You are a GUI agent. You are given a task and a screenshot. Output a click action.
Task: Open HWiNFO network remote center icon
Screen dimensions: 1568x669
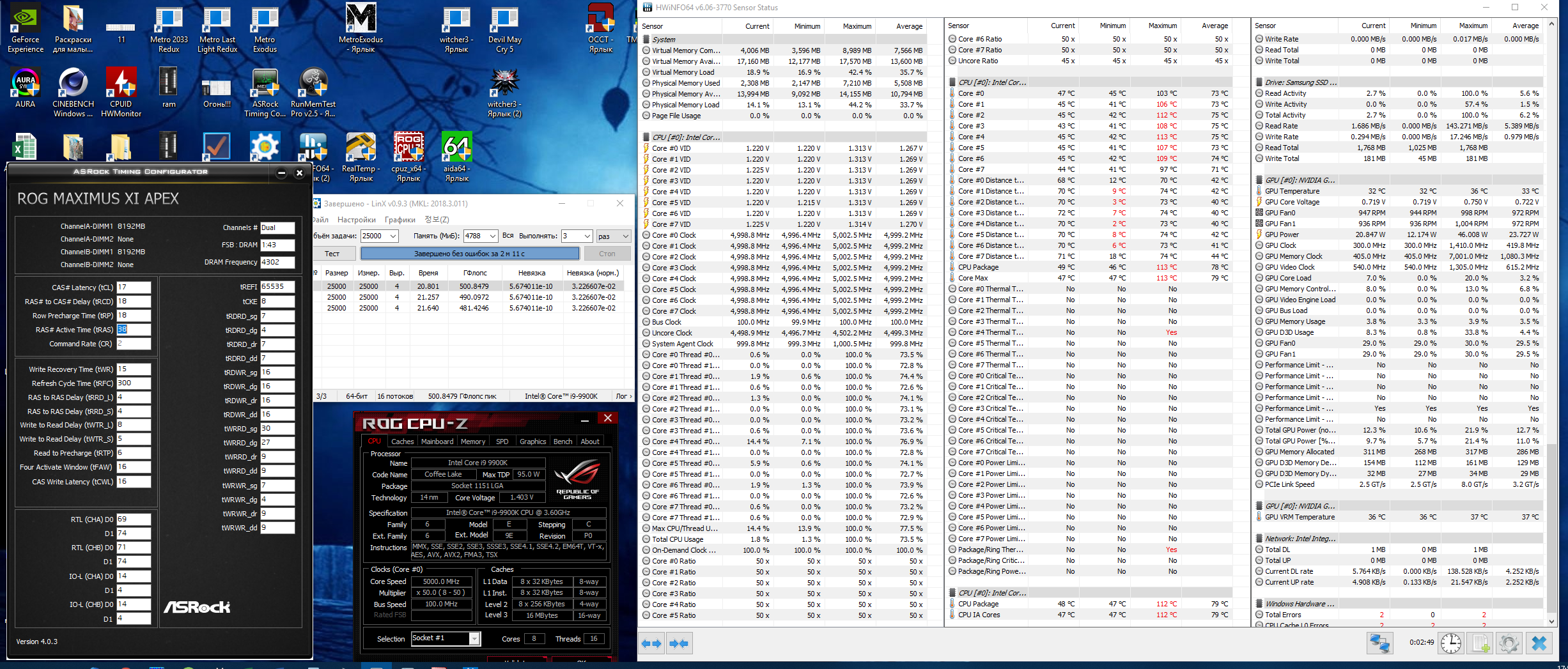coord(1379,643)
